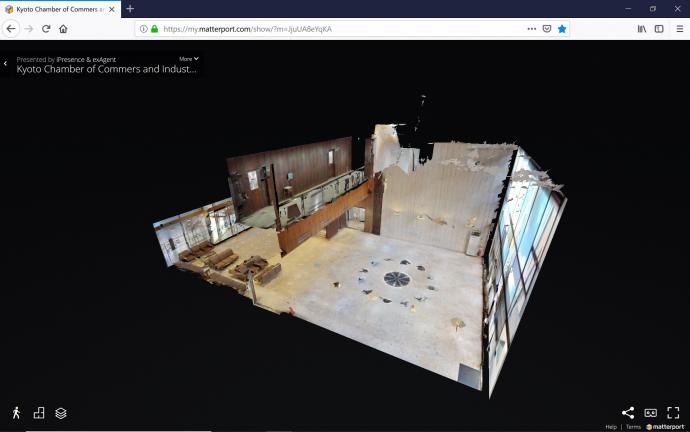690x432 pixels.
Task: Toggle bookmark star for this page
Action: coord(562,29)
